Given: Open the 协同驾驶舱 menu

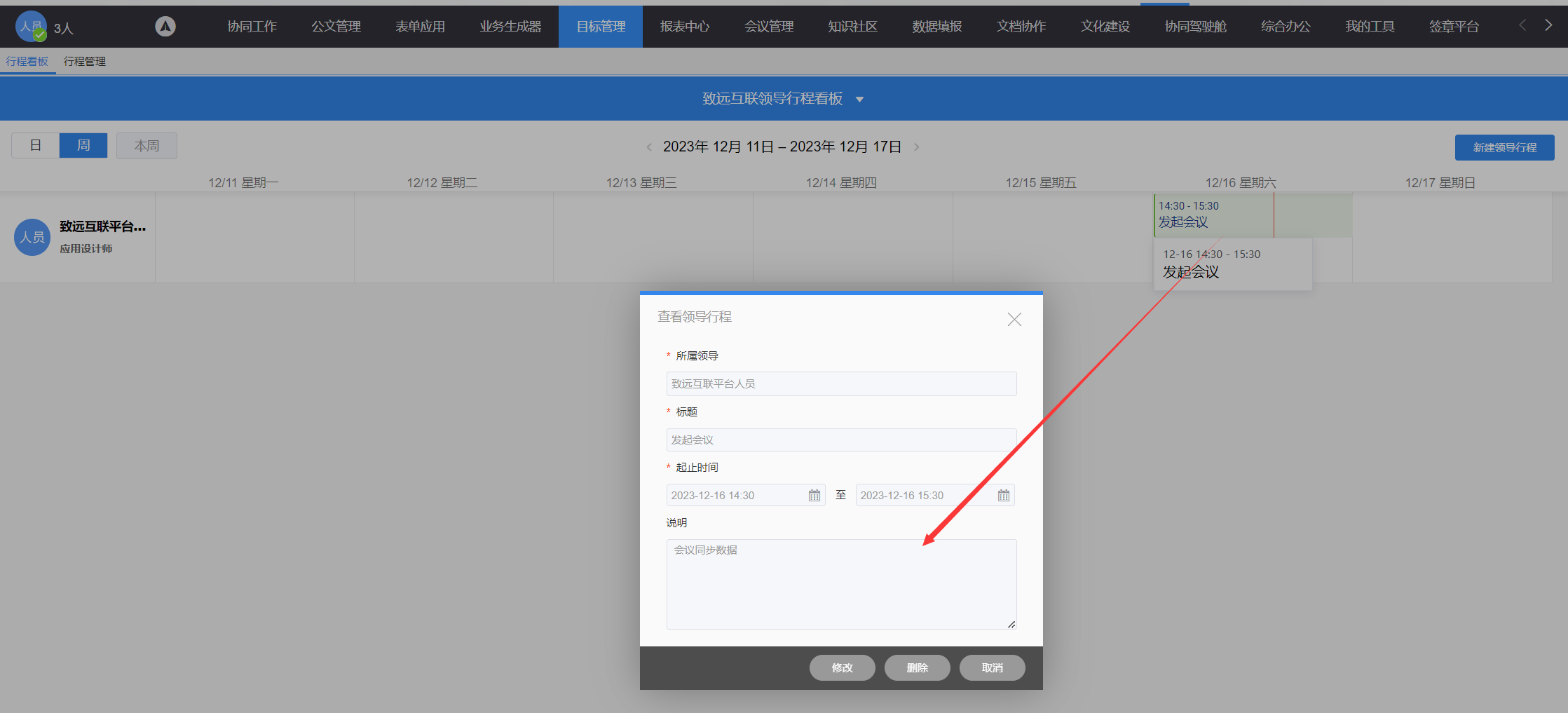Looking at the screenshot, I should 1196,27.
